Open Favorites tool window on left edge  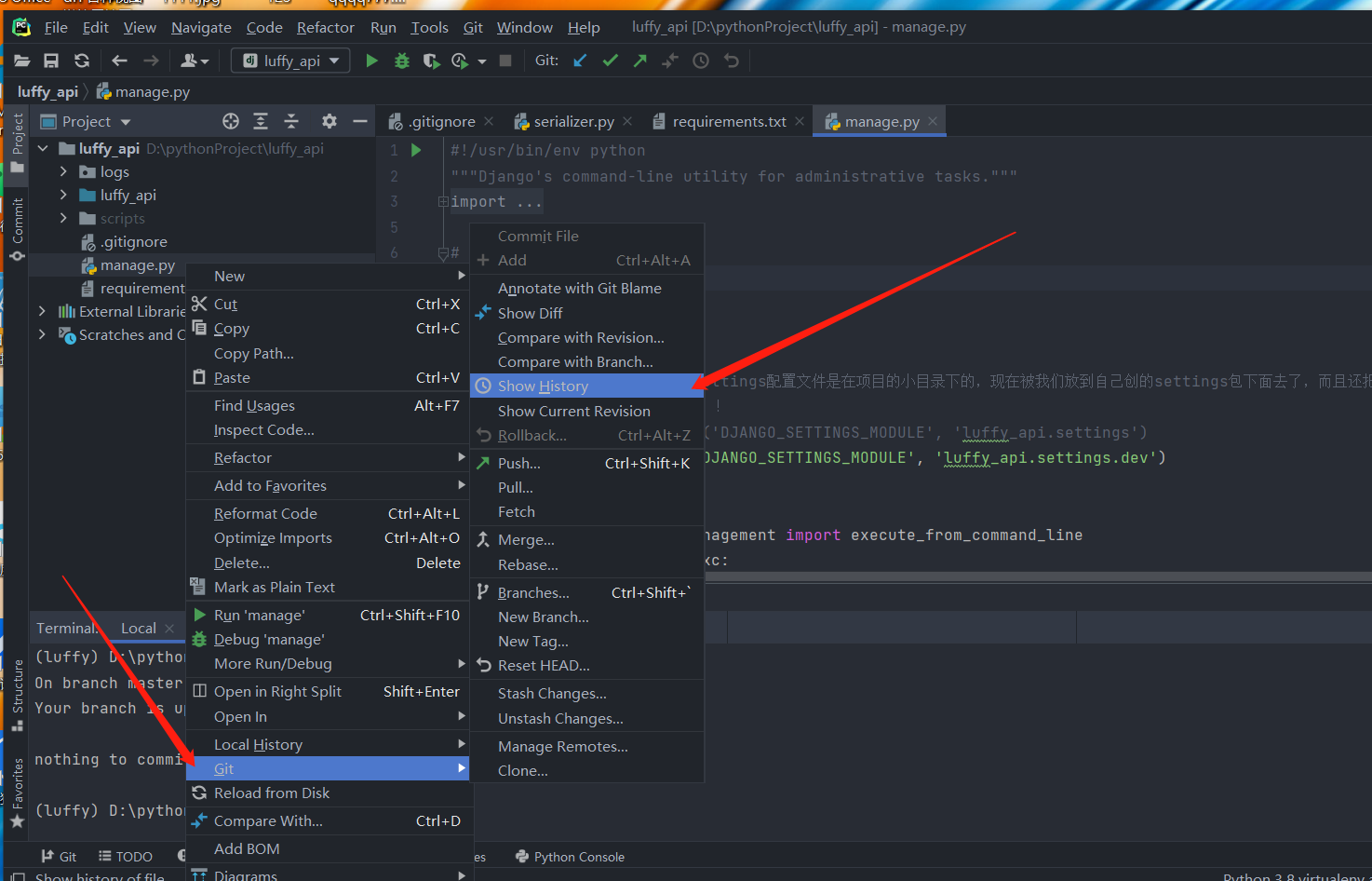18,793
